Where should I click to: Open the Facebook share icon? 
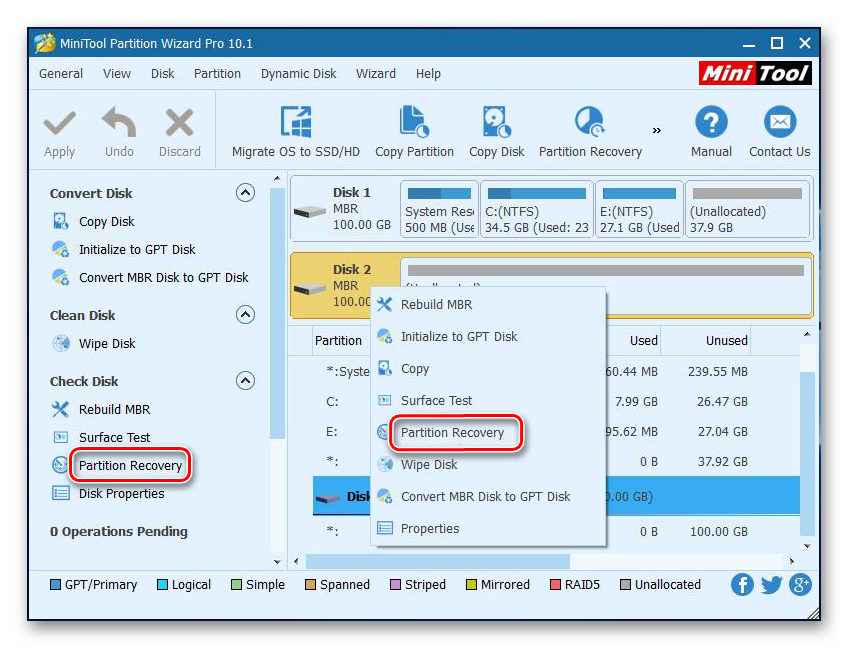tap(742, 585)
